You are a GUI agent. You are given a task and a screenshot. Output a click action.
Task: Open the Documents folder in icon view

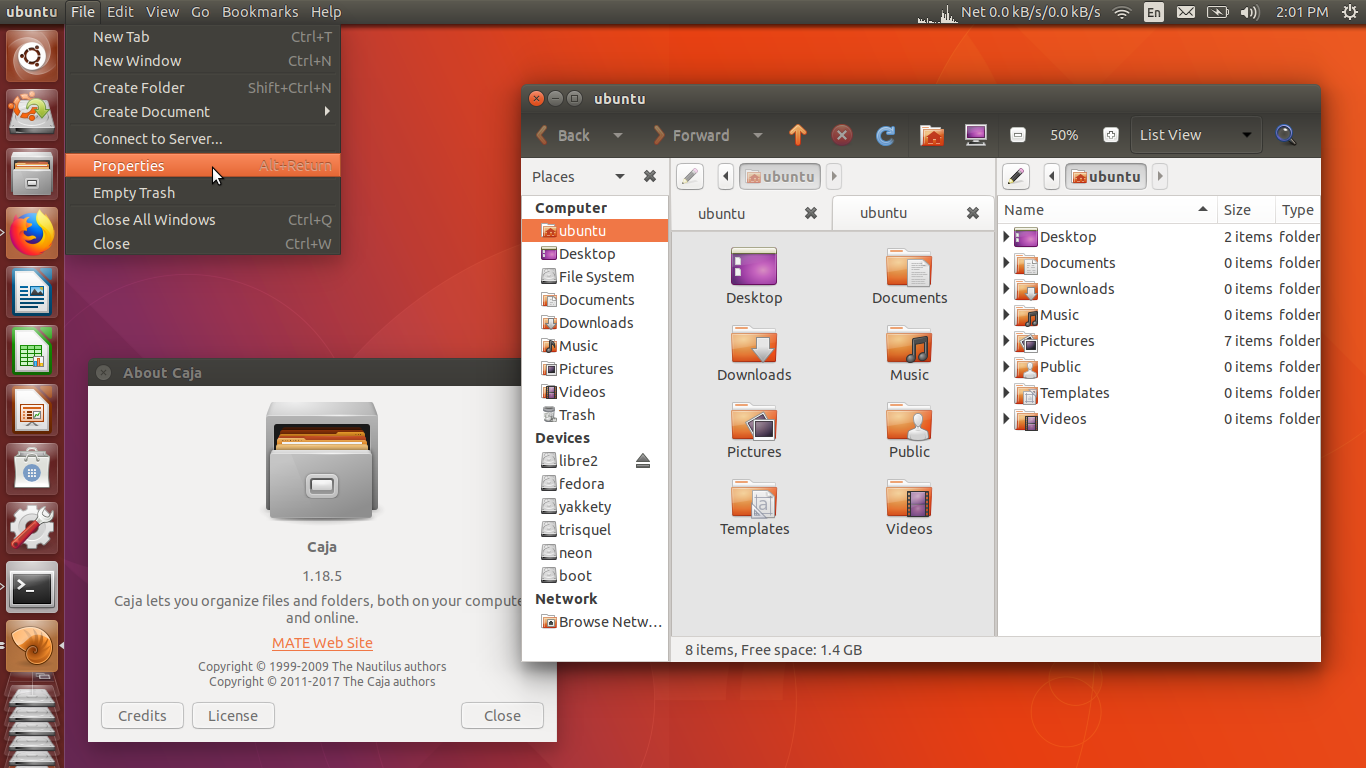[x=909, y=276]
